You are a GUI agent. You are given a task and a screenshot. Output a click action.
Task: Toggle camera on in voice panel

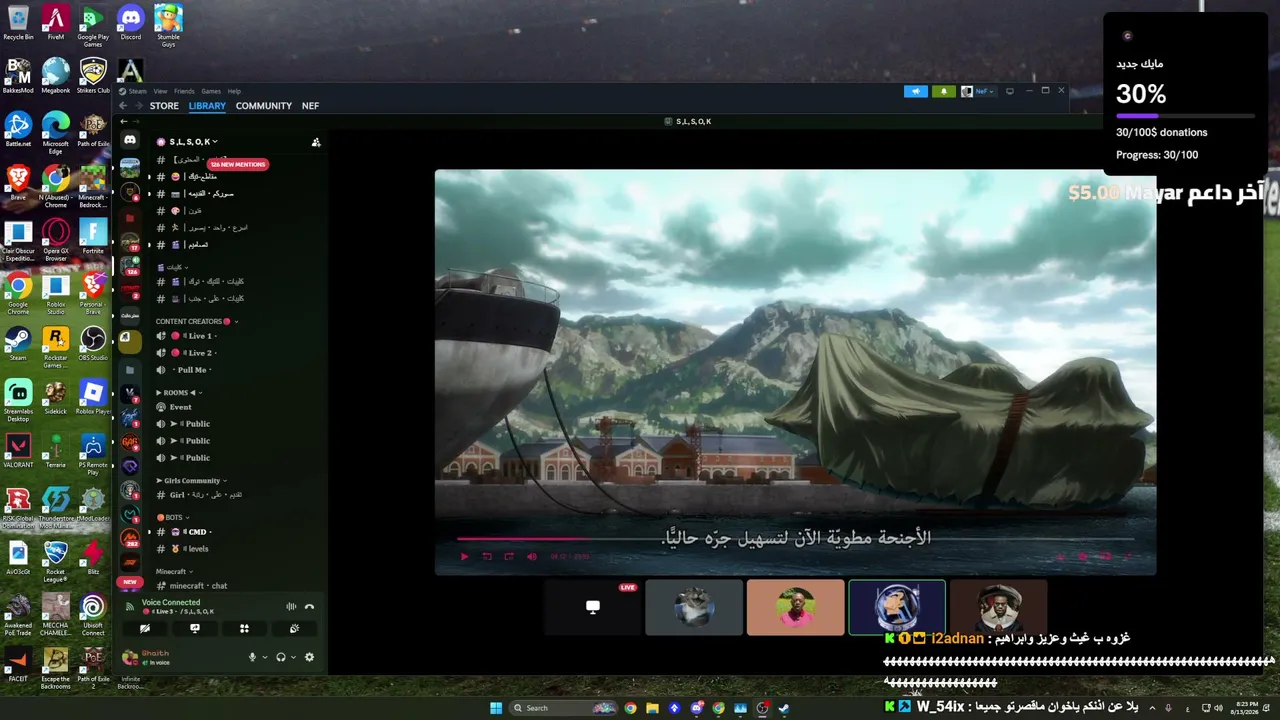click(x=145, y=629)
